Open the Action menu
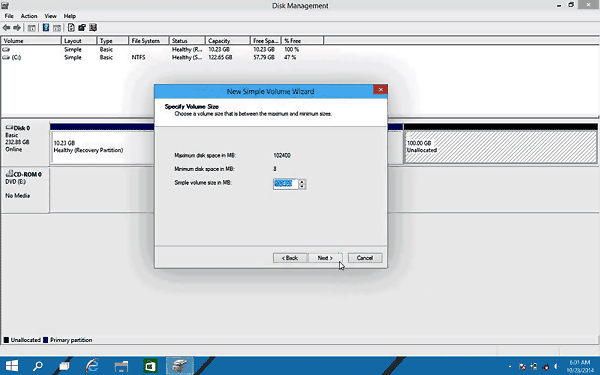600x375 pixels. 29,16
